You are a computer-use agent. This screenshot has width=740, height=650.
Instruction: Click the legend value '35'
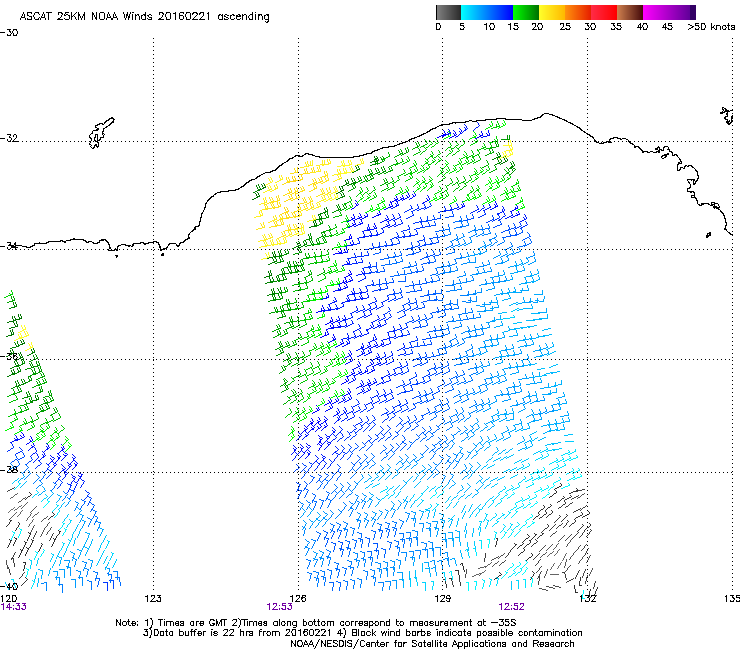pyautogui.click(x=616, y=27)
